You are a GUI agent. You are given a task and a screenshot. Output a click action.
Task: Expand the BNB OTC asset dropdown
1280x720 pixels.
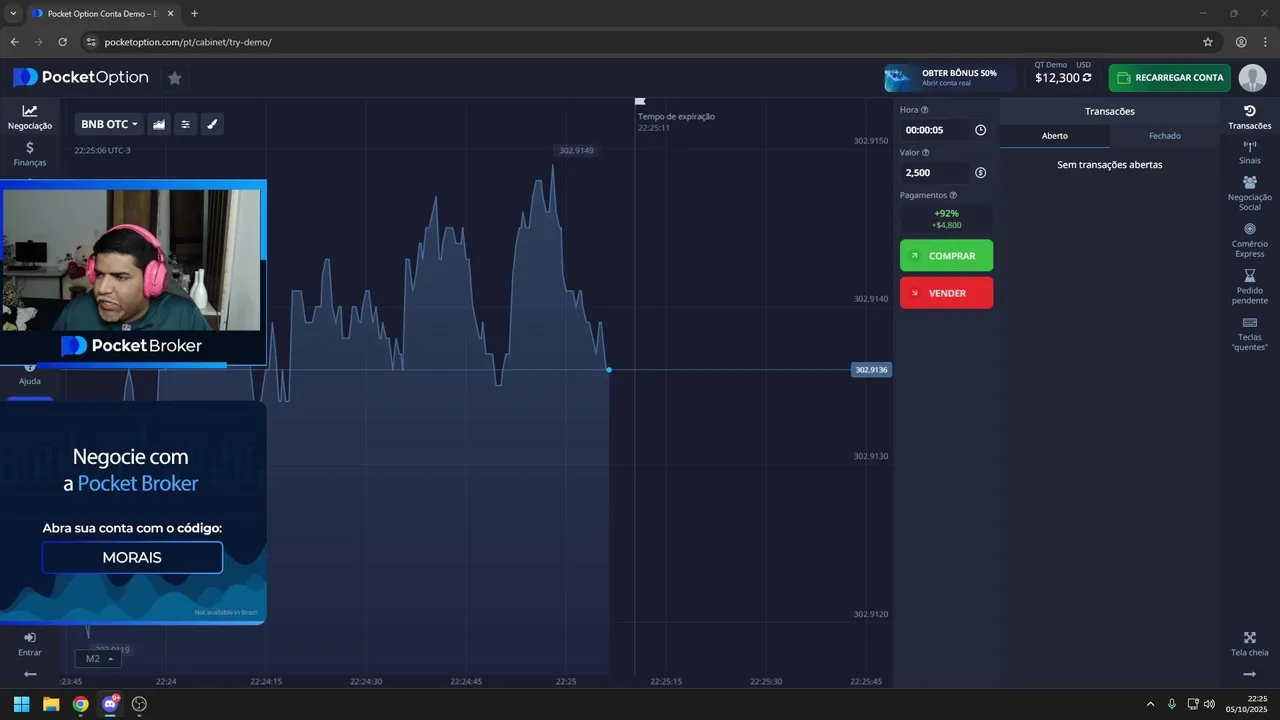pyautogui.click(x=109, y=124)
